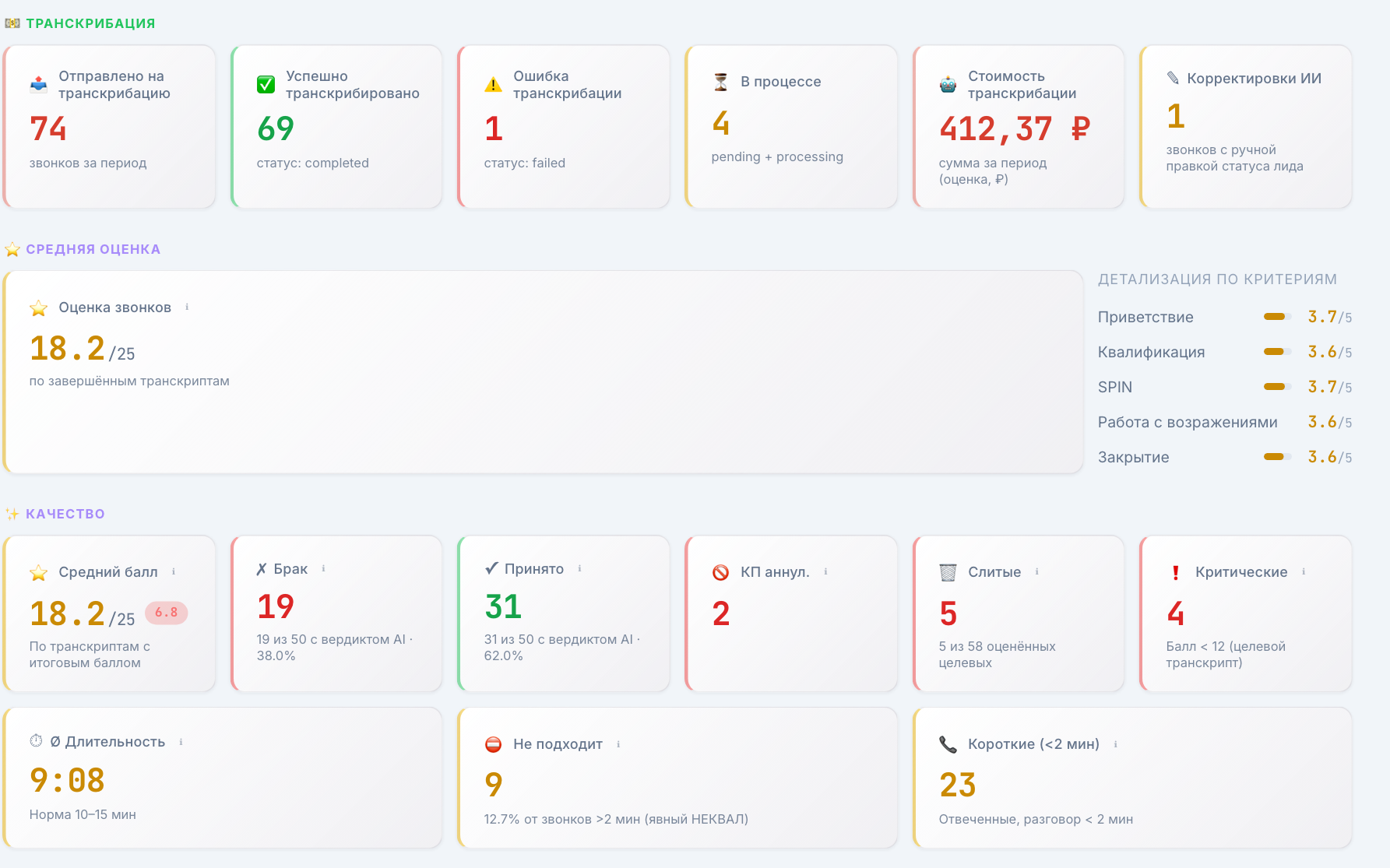Viewport: 1390px width, 868px height.
Task: Click info icon beside Слитые
Action: pyautogui.click(x=1036, y=571)
